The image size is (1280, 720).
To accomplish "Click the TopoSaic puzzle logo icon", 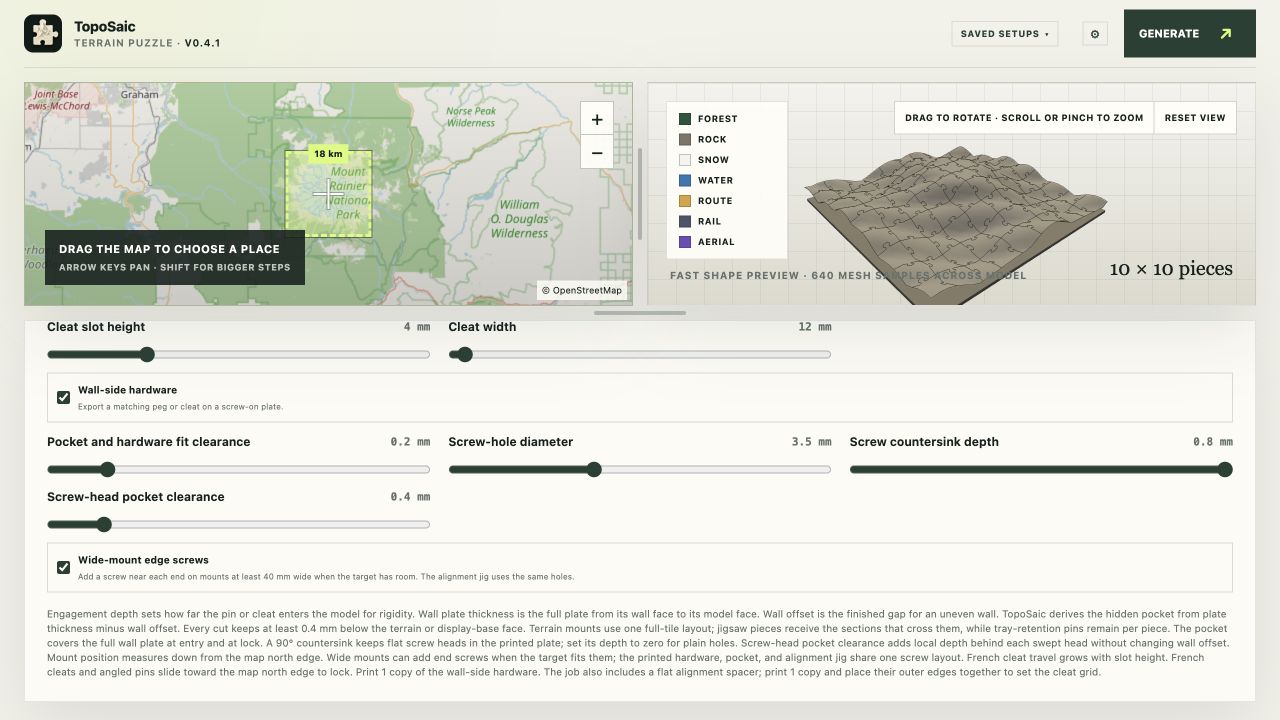I will pos(43,34).
